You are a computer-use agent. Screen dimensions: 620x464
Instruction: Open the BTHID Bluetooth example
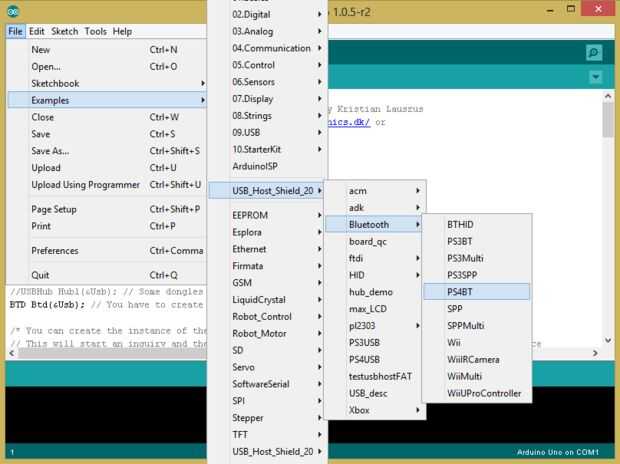click(x=477, y=225)
